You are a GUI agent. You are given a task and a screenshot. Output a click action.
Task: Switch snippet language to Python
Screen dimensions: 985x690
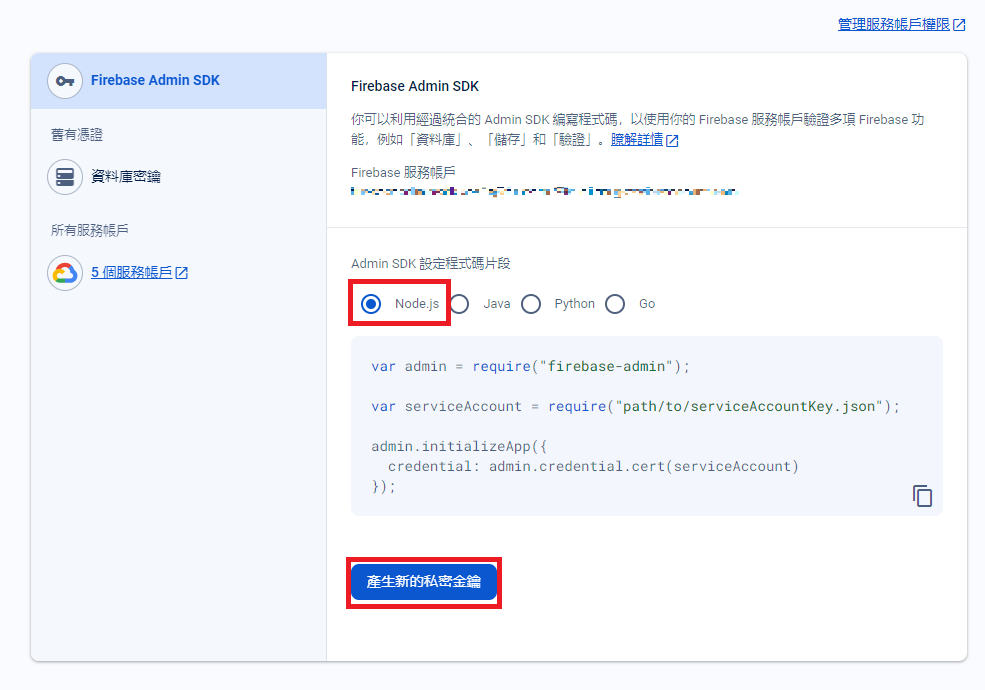(531, 304)
